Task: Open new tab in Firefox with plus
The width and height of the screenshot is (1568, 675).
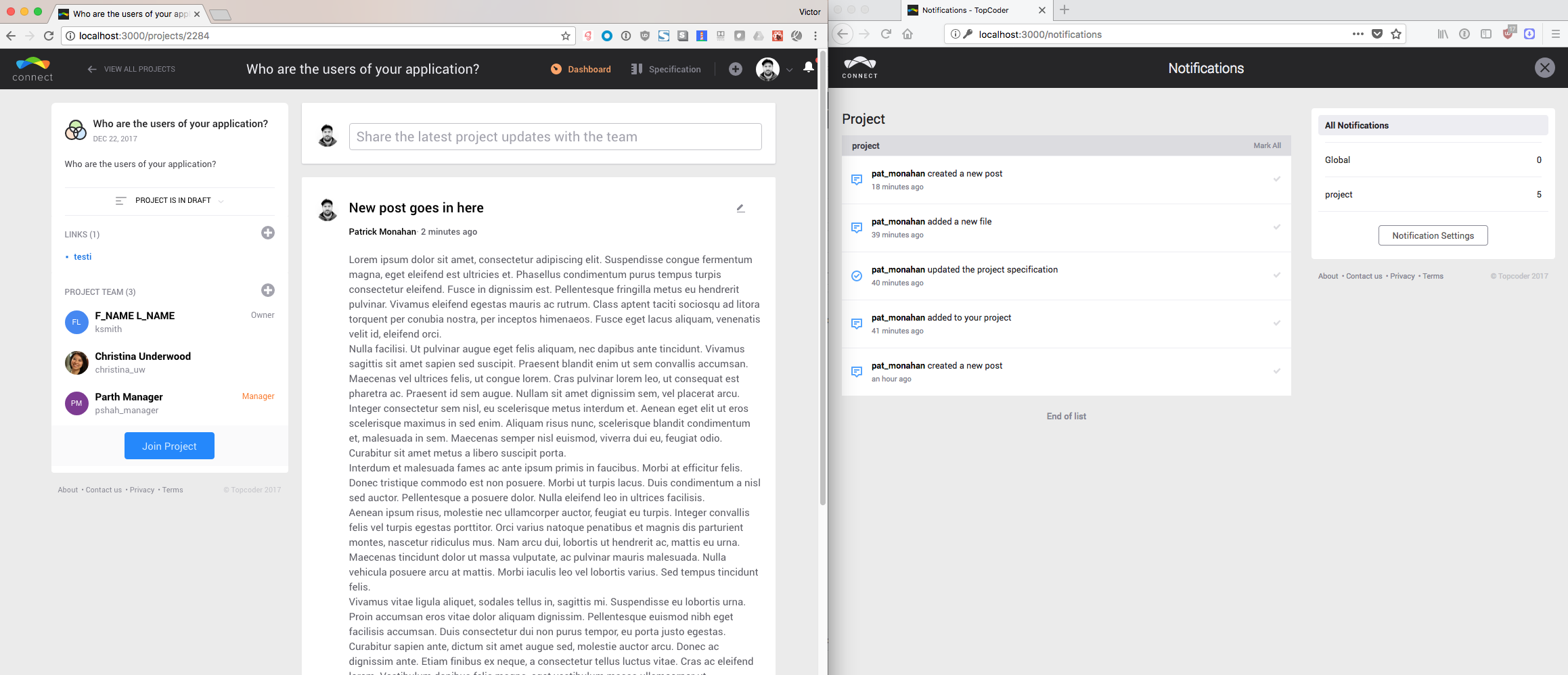Action: 1065,9
